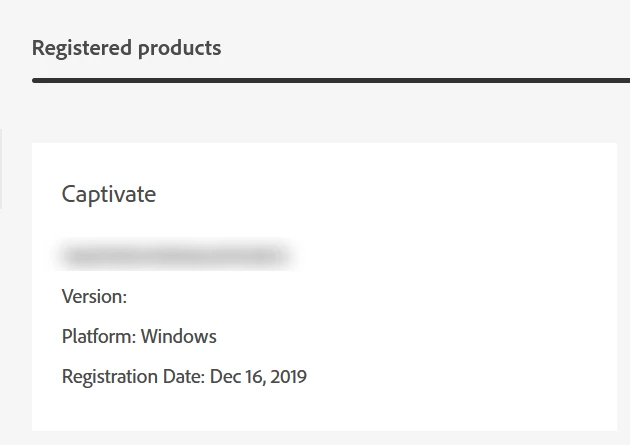Image resolution: width=630 pixels, height=445 pixels.
Task: Select the Windows platform value
Action: tap(178, 336)
